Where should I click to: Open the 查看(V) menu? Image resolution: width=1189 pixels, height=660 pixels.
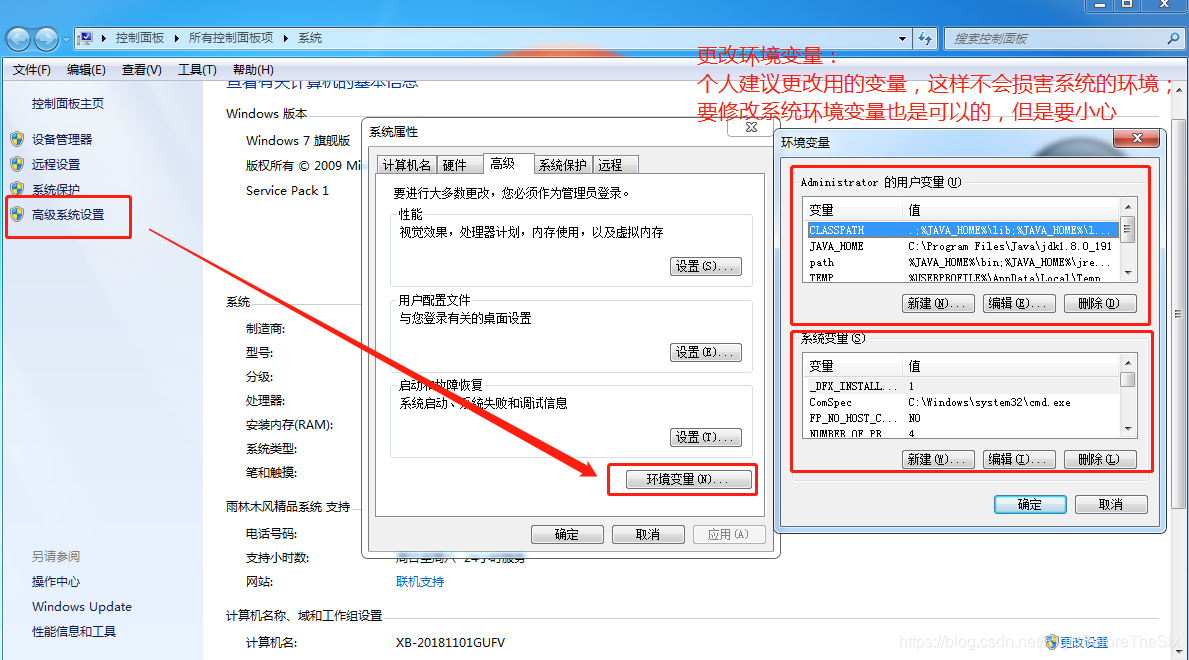tap(142, 70)
